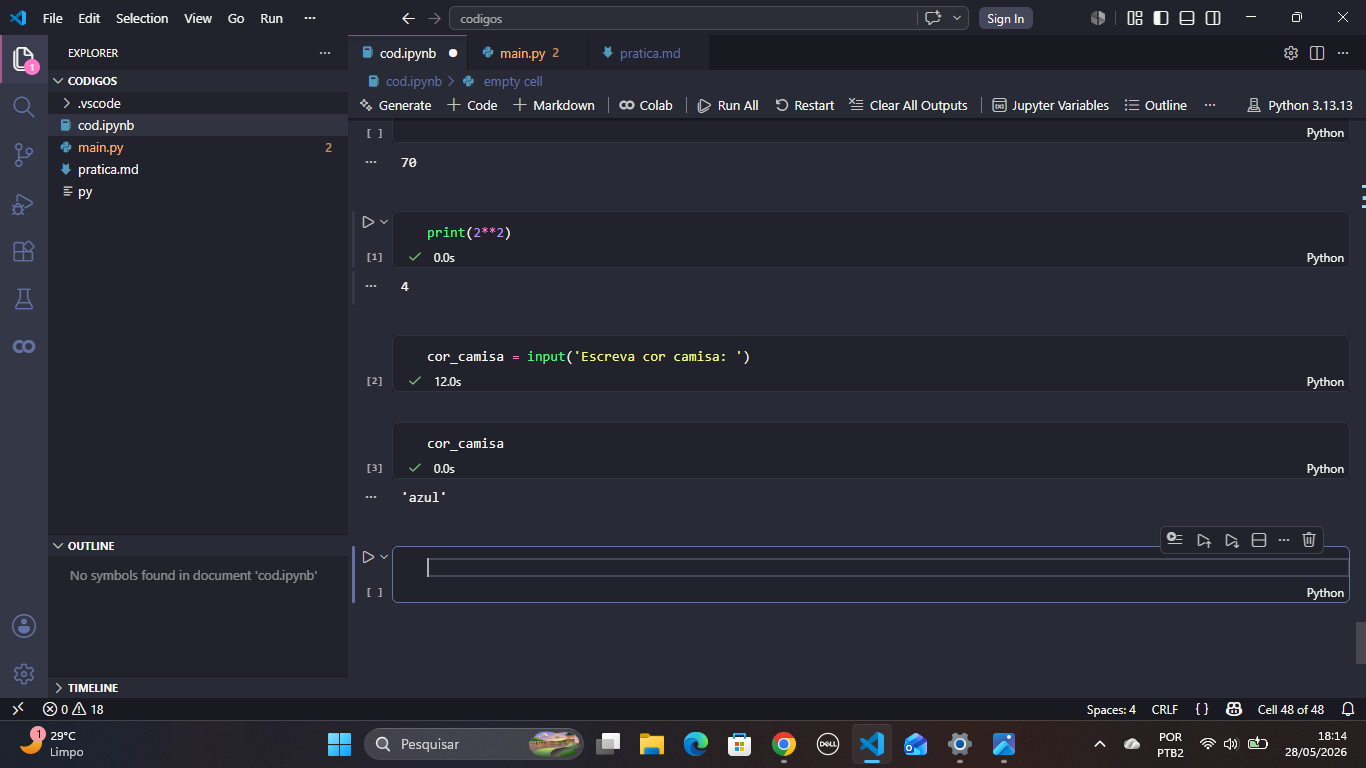Click Generate in notebook toolbar
This screenshot has height=768, width=1366.
click(395, 105)
